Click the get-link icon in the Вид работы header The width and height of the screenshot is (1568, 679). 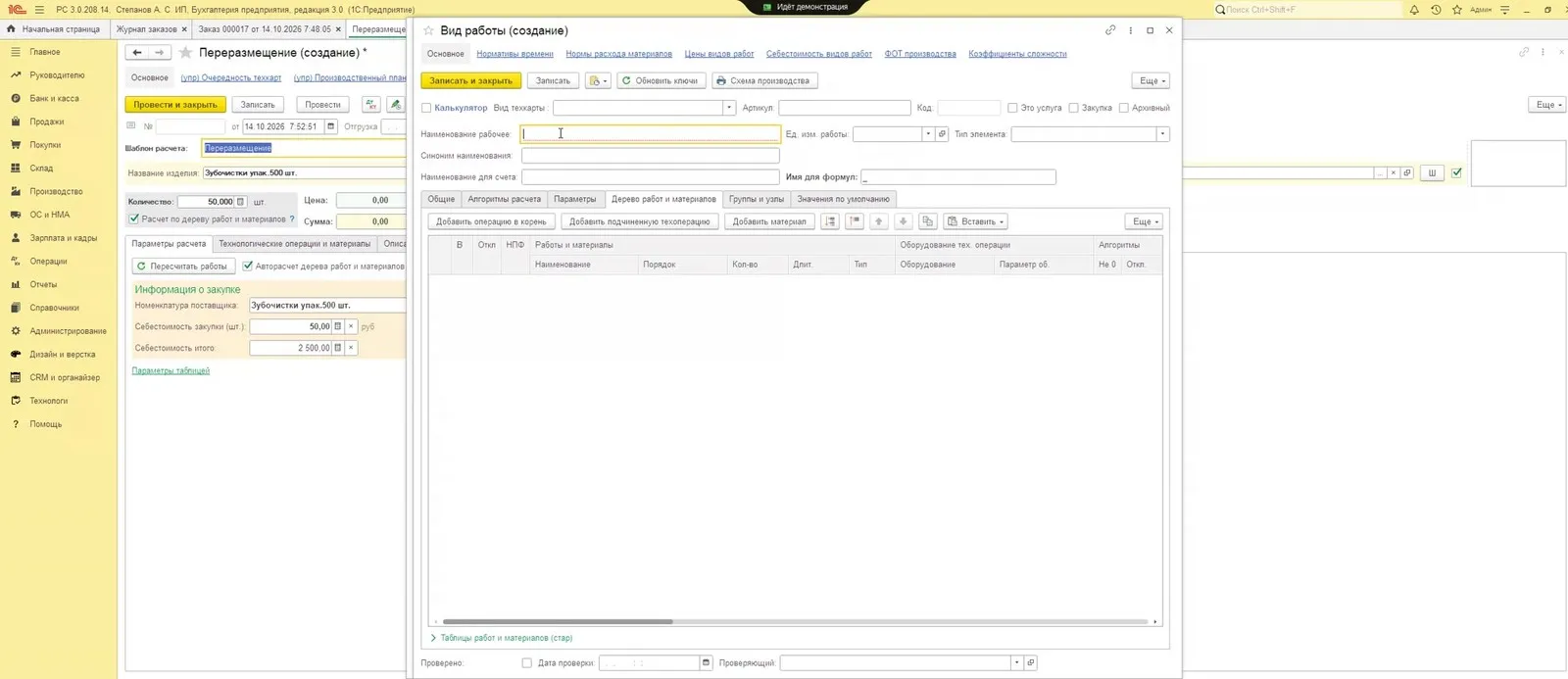click(1110, 30)
